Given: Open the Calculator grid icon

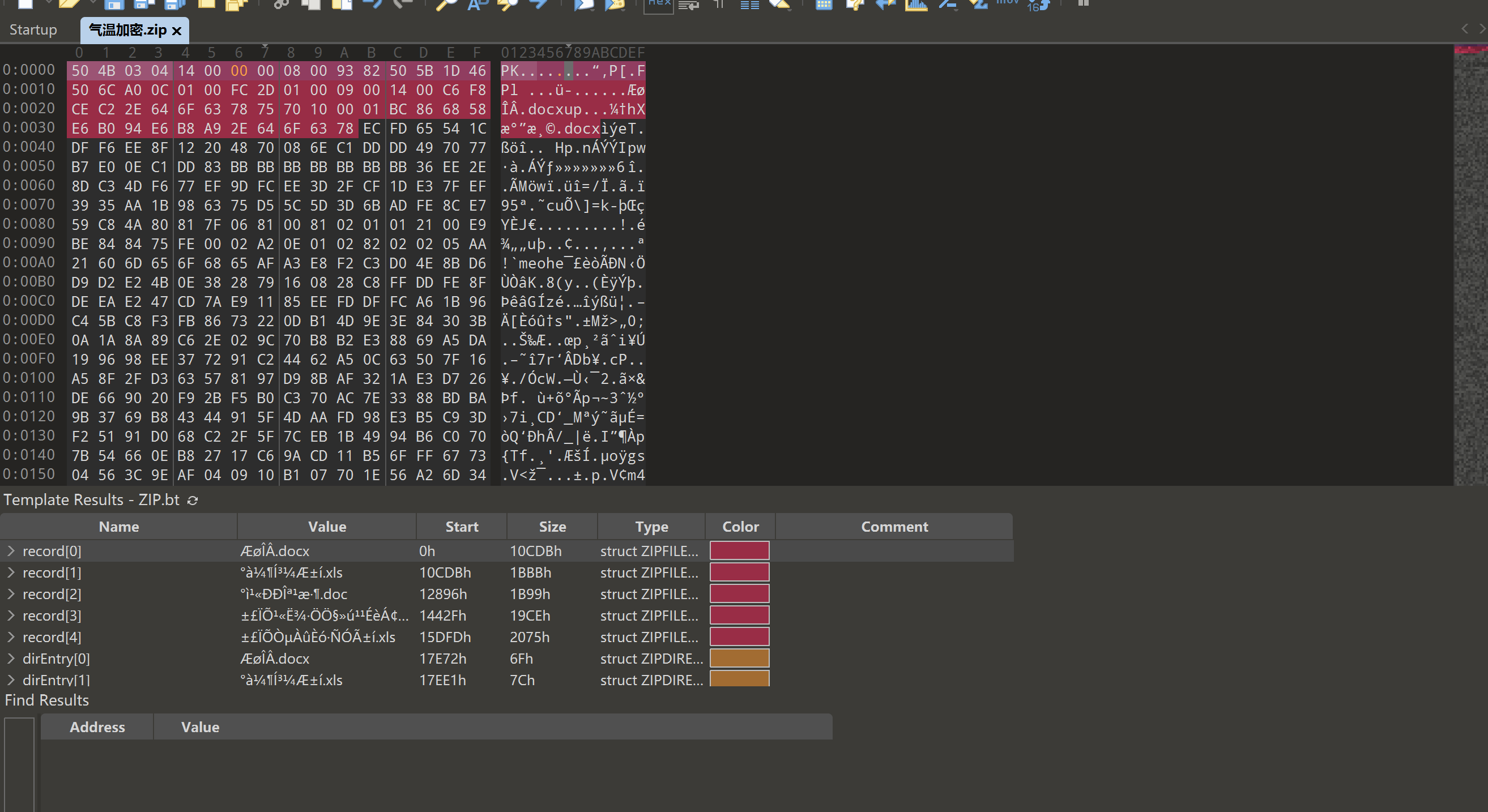Looking at the screenshot, I should click(824, 5).
